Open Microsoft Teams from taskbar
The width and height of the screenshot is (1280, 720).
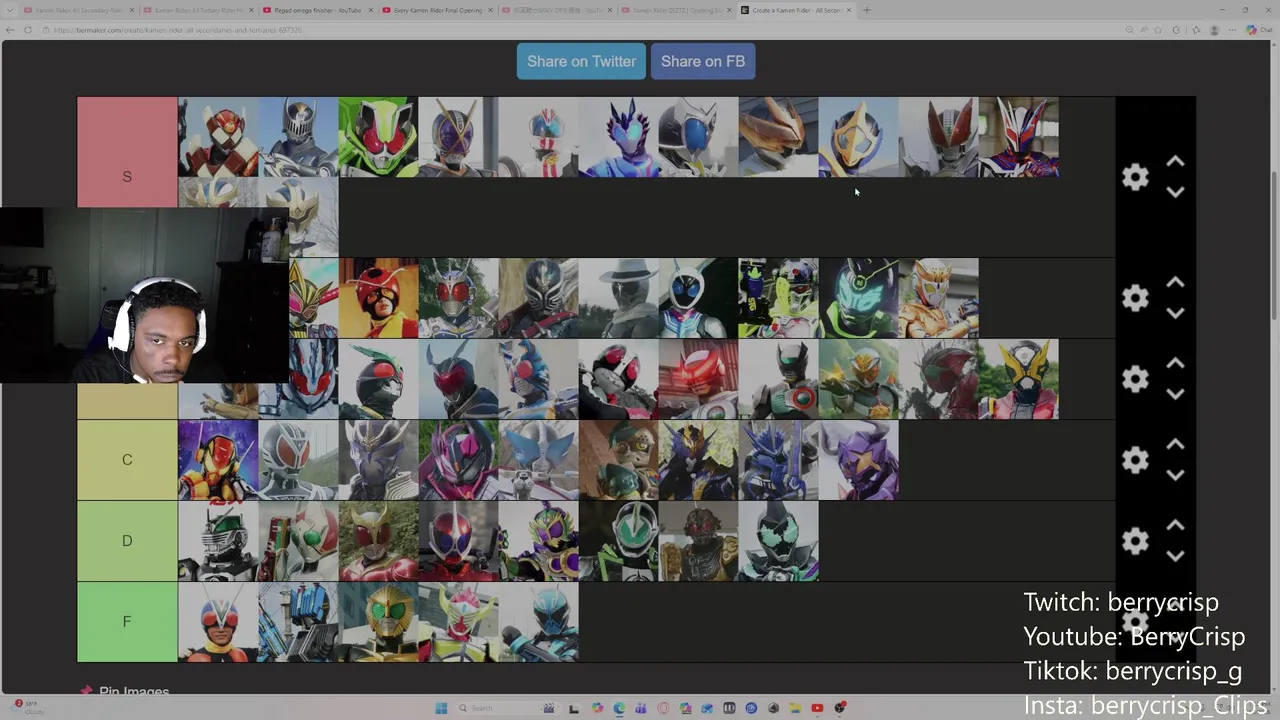pos(641,708)
